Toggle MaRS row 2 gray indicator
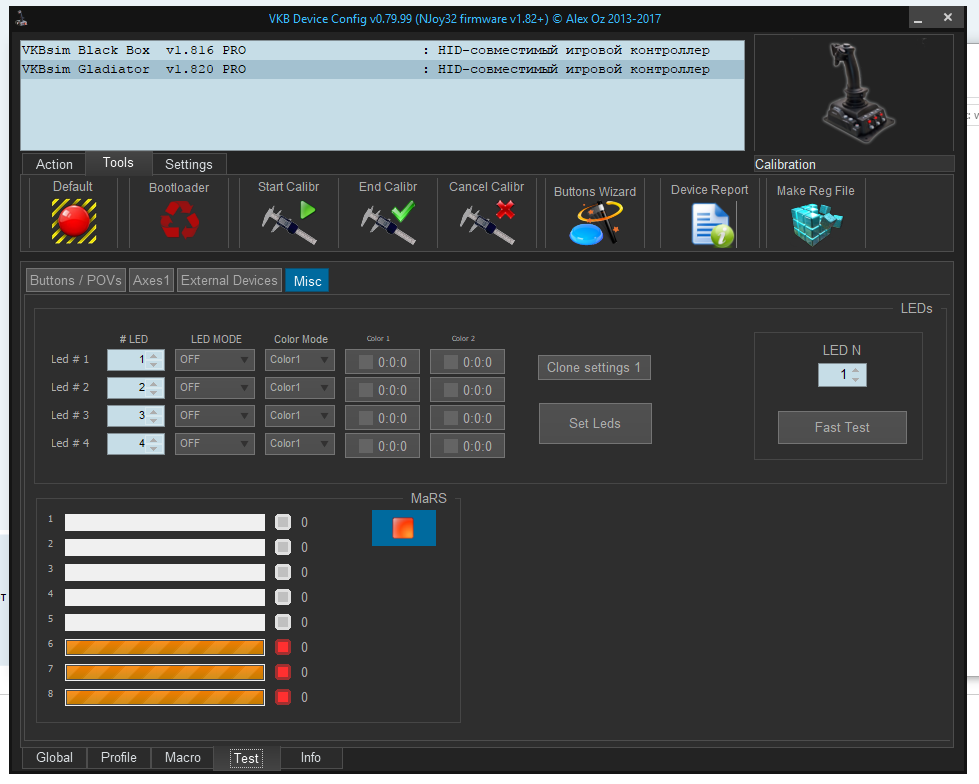 tap(283, 547)
